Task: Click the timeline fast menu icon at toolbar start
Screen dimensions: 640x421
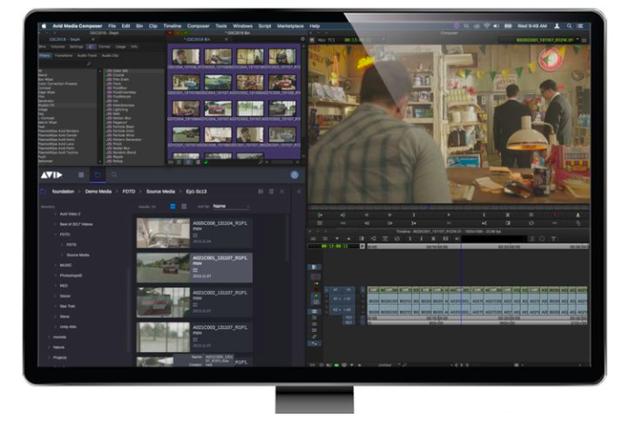Action: (x=313, y=238)
